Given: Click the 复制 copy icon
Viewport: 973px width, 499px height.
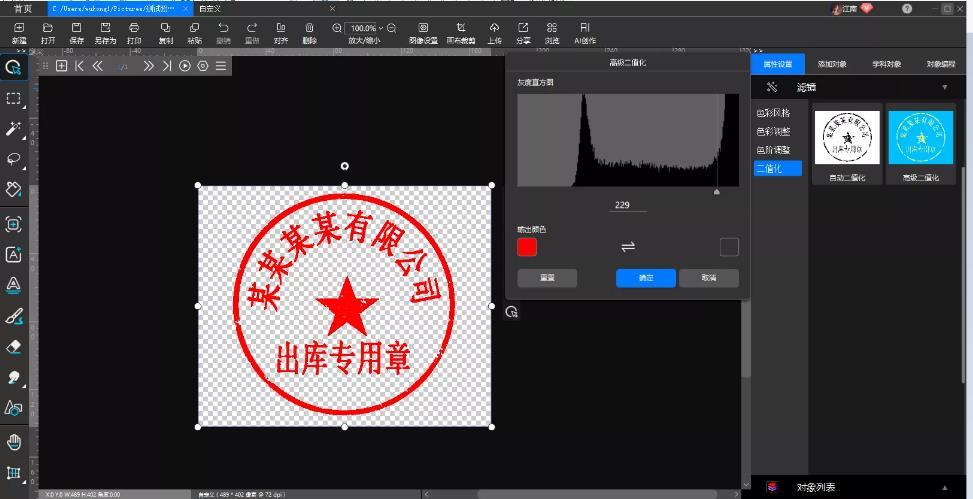Looking at the screenshot, I should coord(166,28).
